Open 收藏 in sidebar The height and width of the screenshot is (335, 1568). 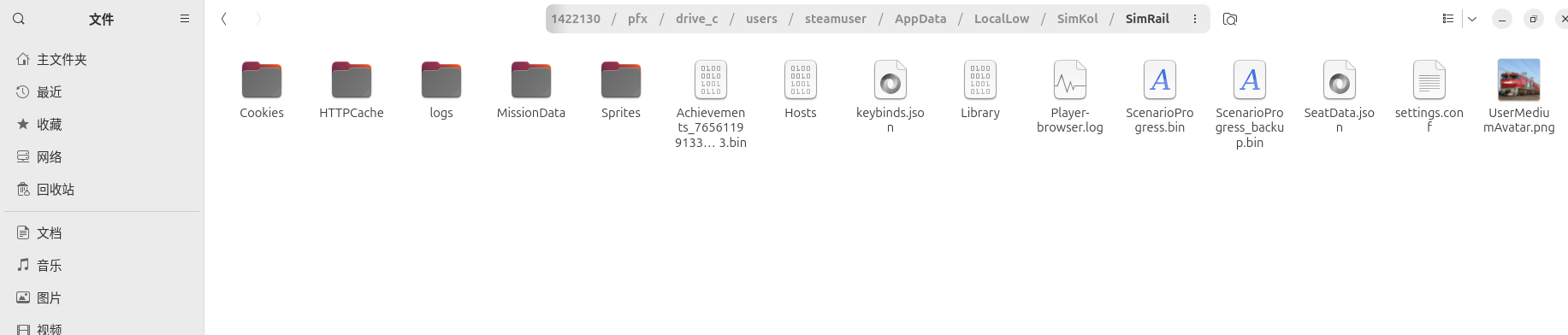coord(102,125)
